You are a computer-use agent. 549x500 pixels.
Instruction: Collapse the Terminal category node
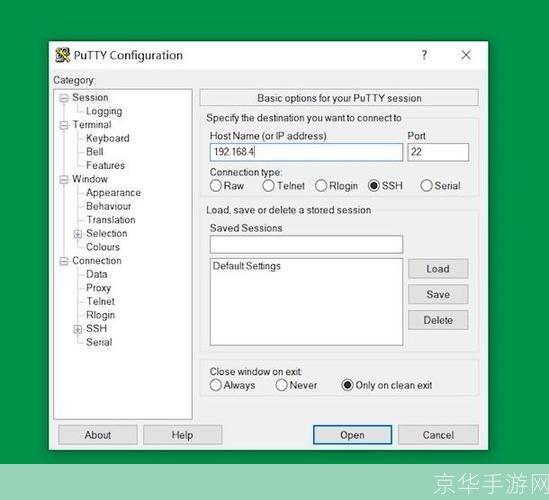(64, 125)
